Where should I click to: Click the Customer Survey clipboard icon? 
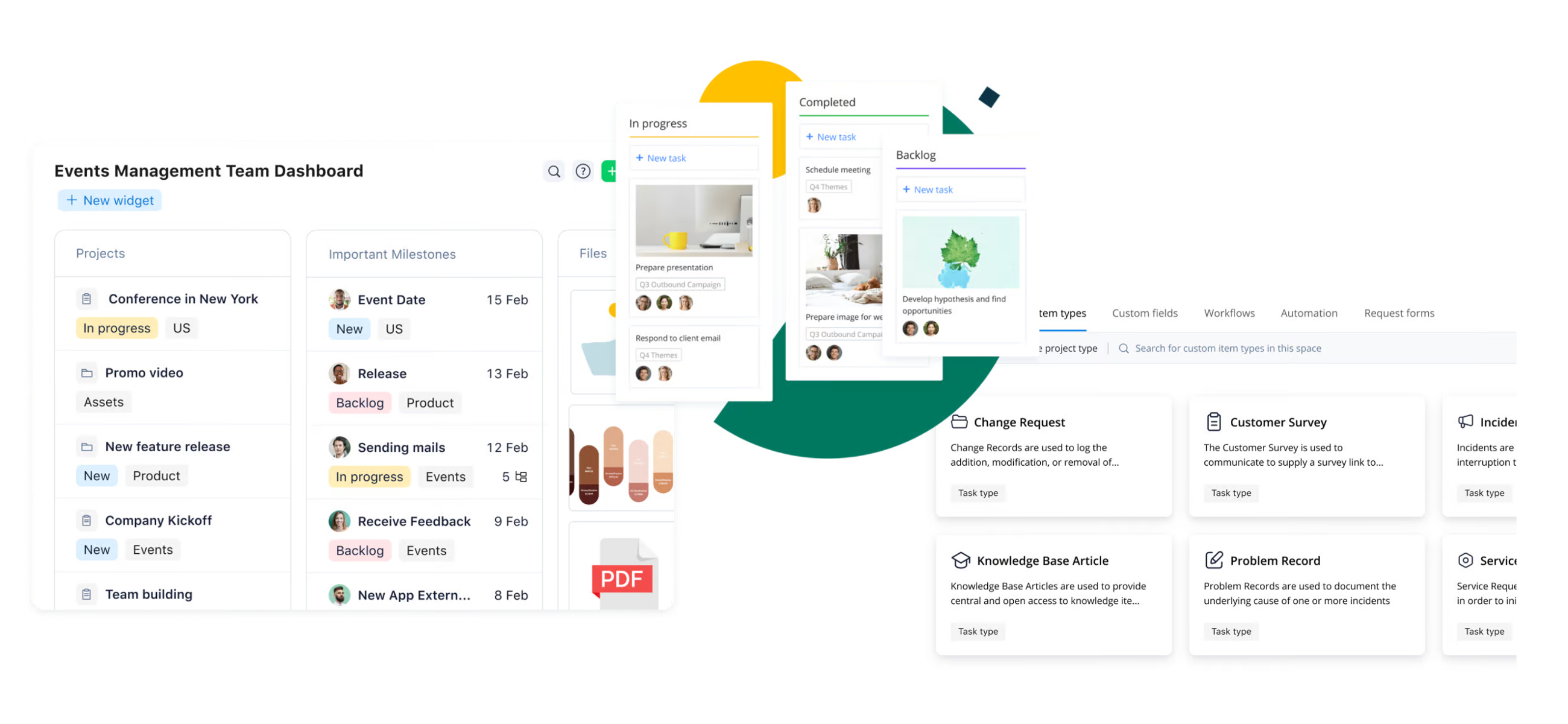[1213, 421]
